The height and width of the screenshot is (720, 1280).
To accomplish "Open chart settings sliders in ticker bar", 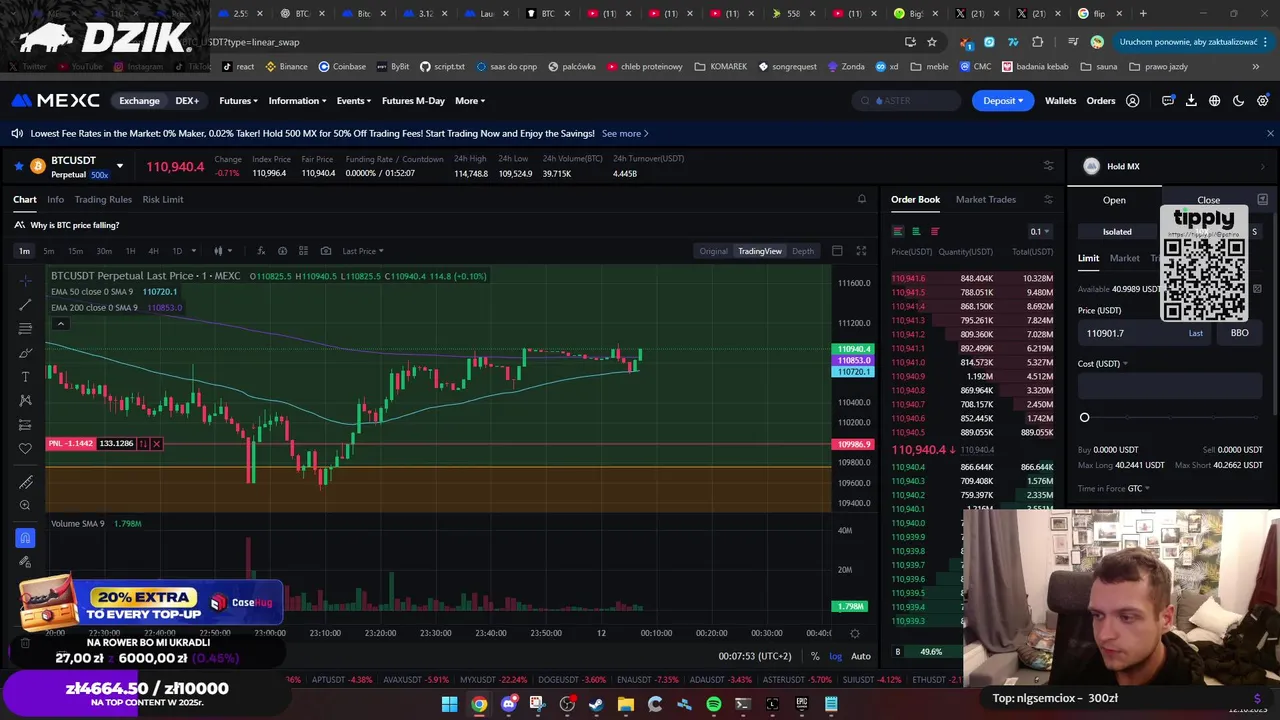I will pyautogui.click(x=1048, y=166).
